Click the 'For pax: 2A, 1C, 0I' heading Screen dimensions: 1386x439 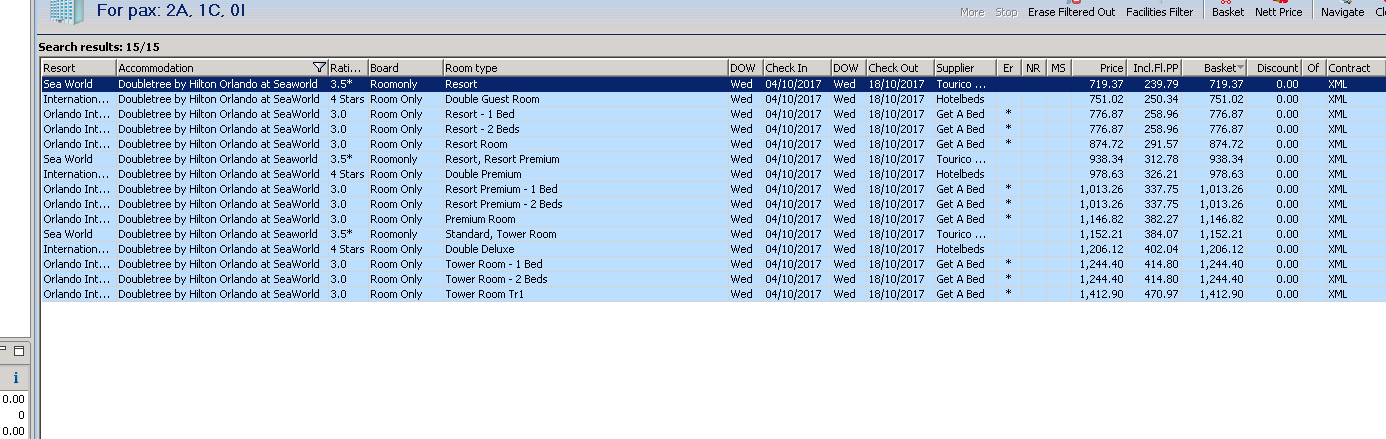(171, 12)
